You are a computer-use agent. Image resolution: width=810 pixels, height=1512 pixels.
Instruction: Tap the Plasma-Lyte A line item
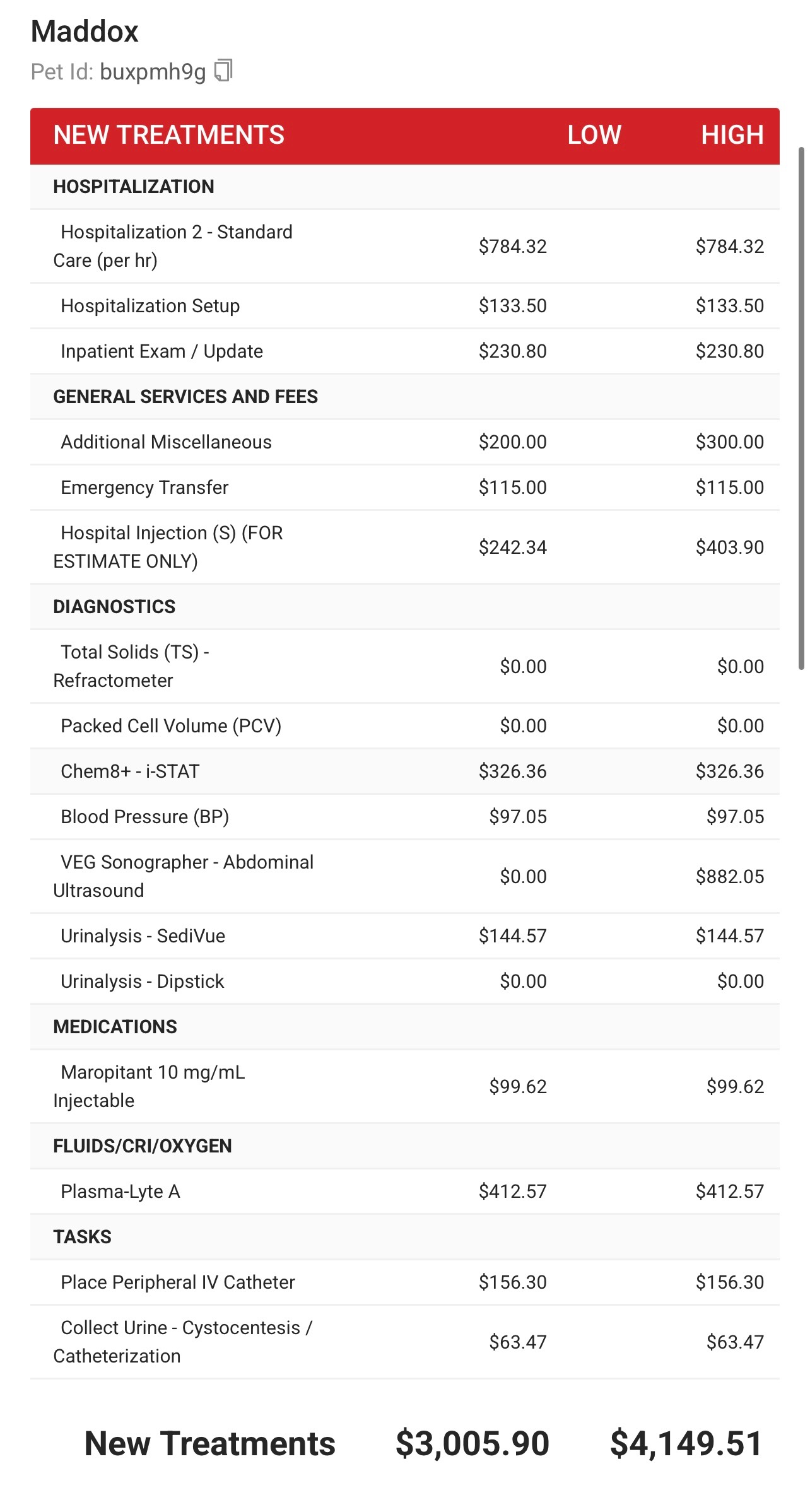[x=120, y=1192]
